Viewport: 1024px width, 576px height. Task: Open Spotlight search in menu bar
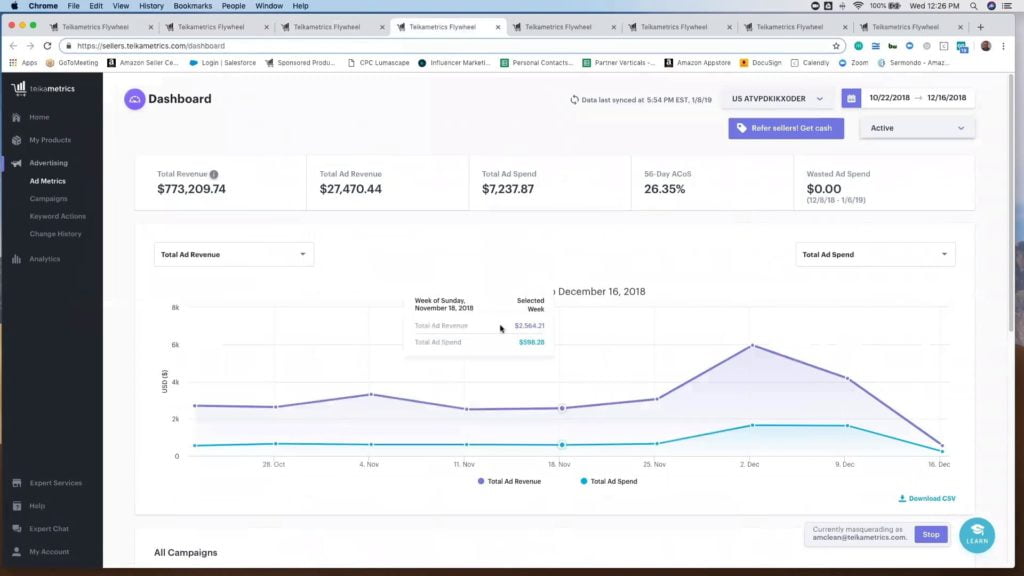click(x=974, y=6)
